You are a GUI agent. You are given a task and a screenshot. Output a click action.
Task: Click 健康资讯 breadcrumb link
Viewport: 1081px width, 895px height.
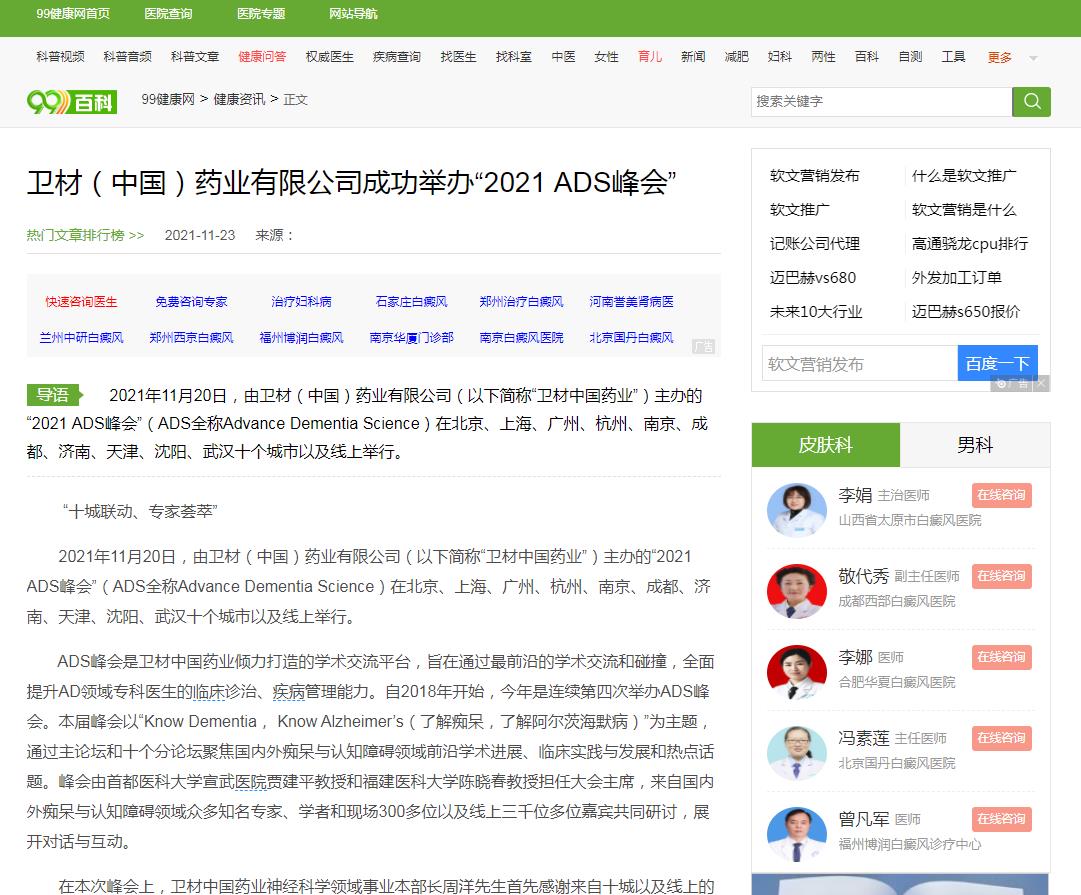[239, 99]
